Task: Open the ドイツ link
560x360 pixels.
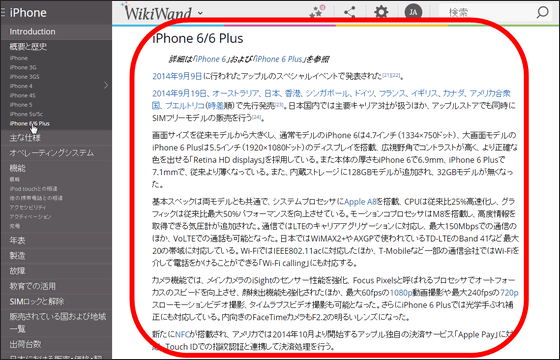Action: (364, 93)
